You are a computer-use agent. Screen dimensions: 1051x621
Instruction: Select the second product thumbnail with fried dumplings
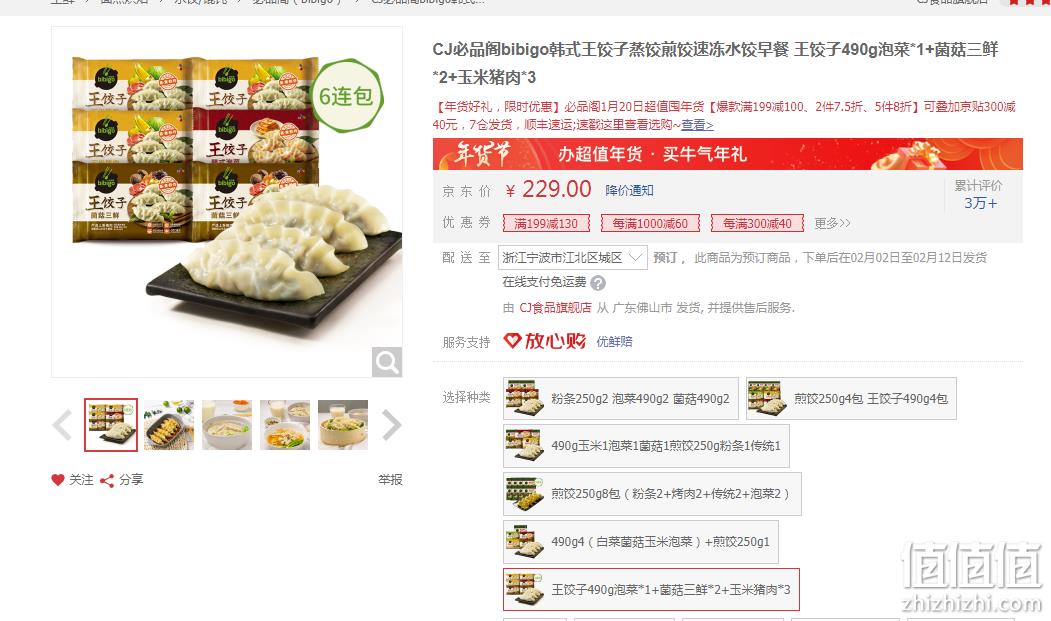click(169, 425)
